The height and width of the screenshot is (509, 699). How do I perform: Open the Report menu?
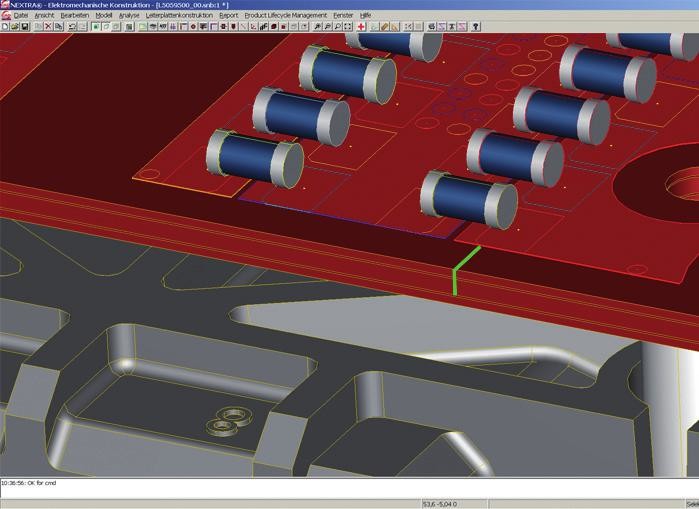point(228,15)
